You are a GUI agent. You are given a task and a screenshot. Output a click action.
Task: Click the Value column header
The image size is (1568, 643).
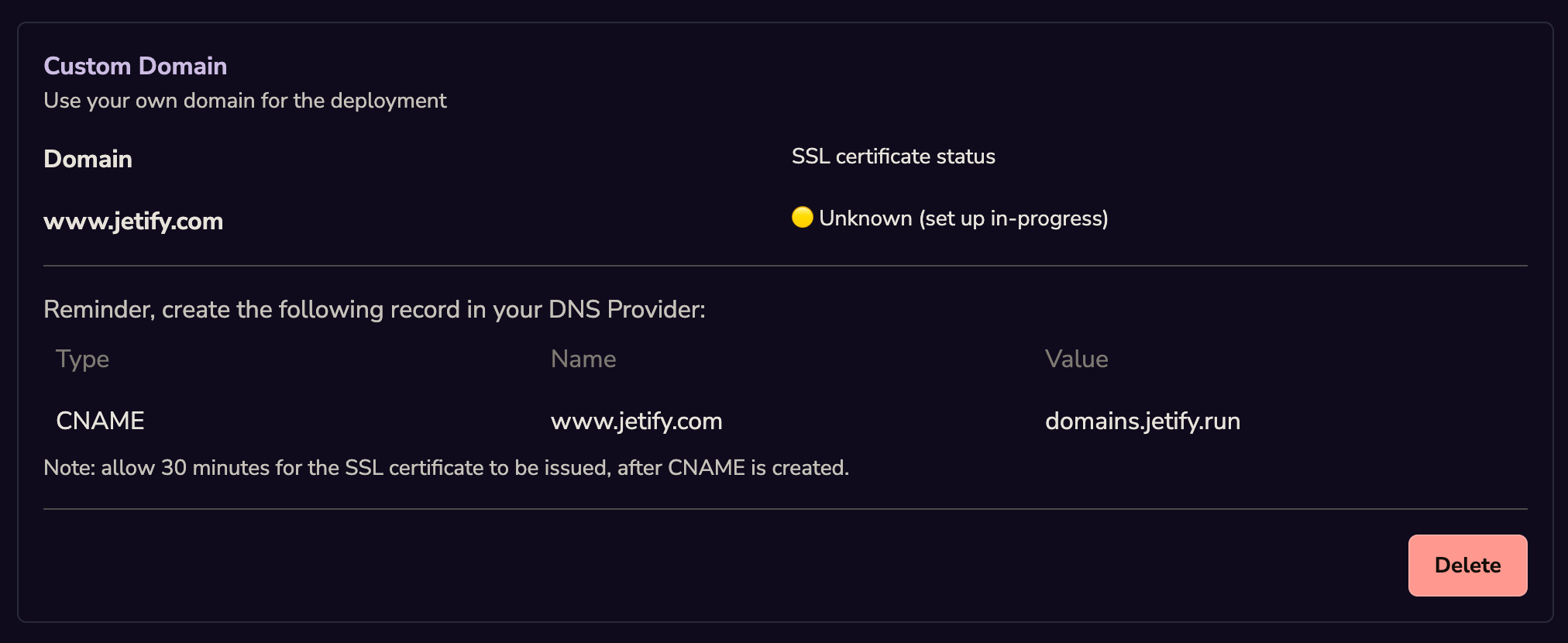tap(1076, 359)
